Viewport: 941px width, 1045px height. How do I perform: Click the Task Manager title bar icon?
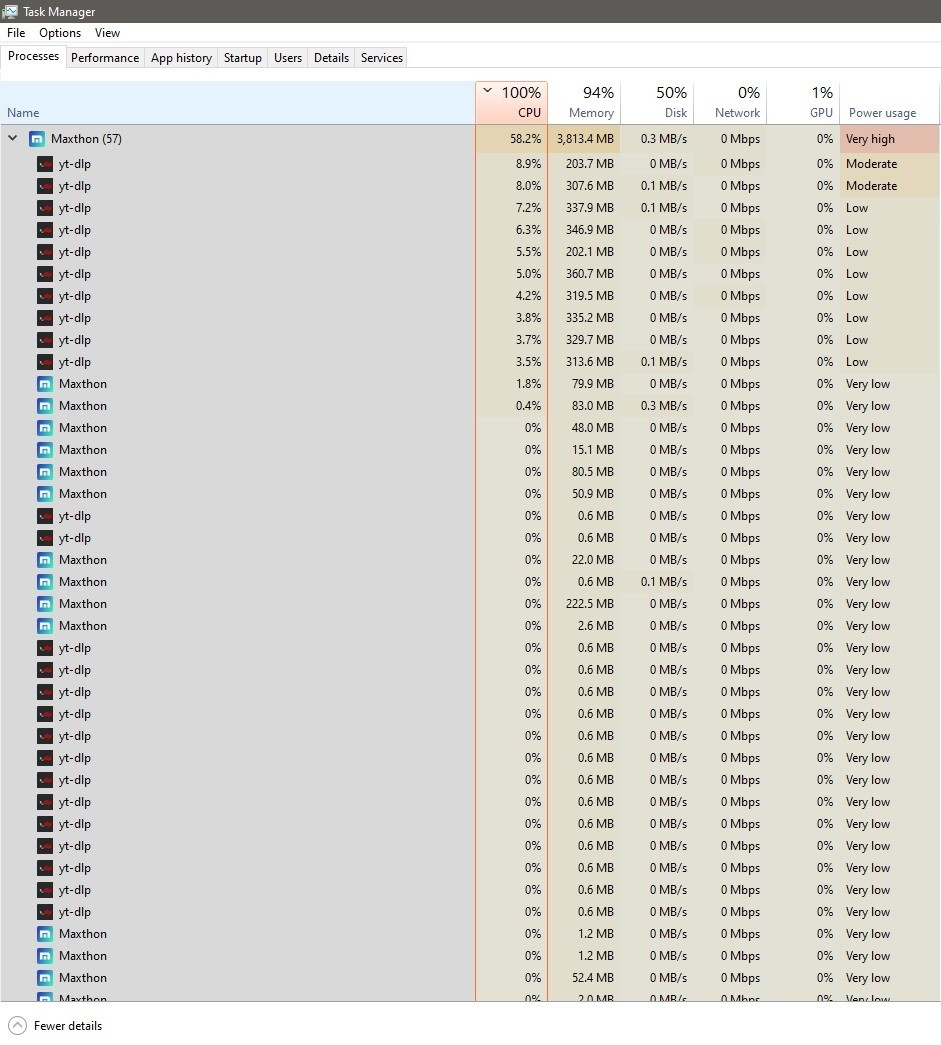pos(10,11)
